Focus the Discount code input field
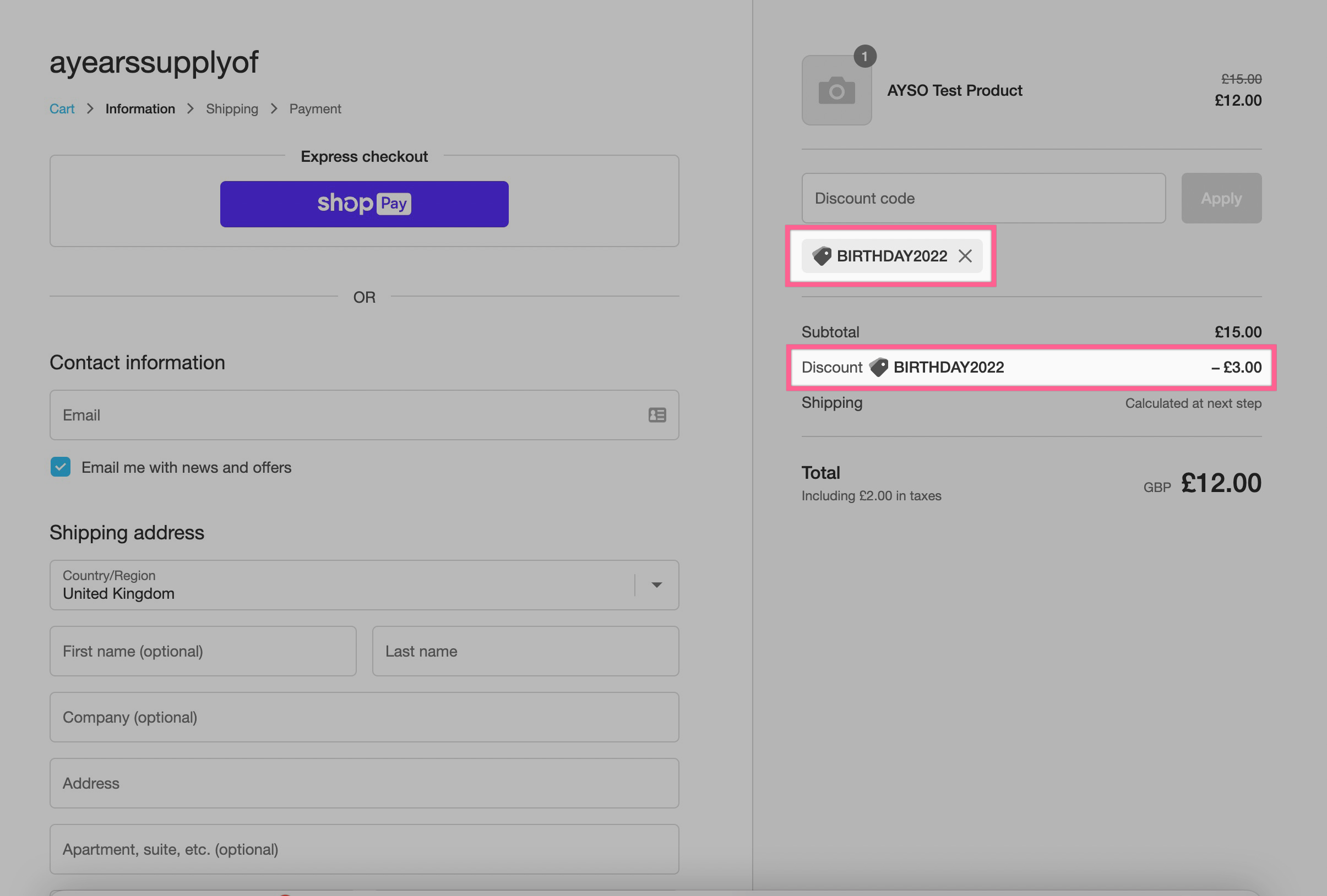This screenshot has height=896, width=1327. pyautogui.click(x=983, y=198)
